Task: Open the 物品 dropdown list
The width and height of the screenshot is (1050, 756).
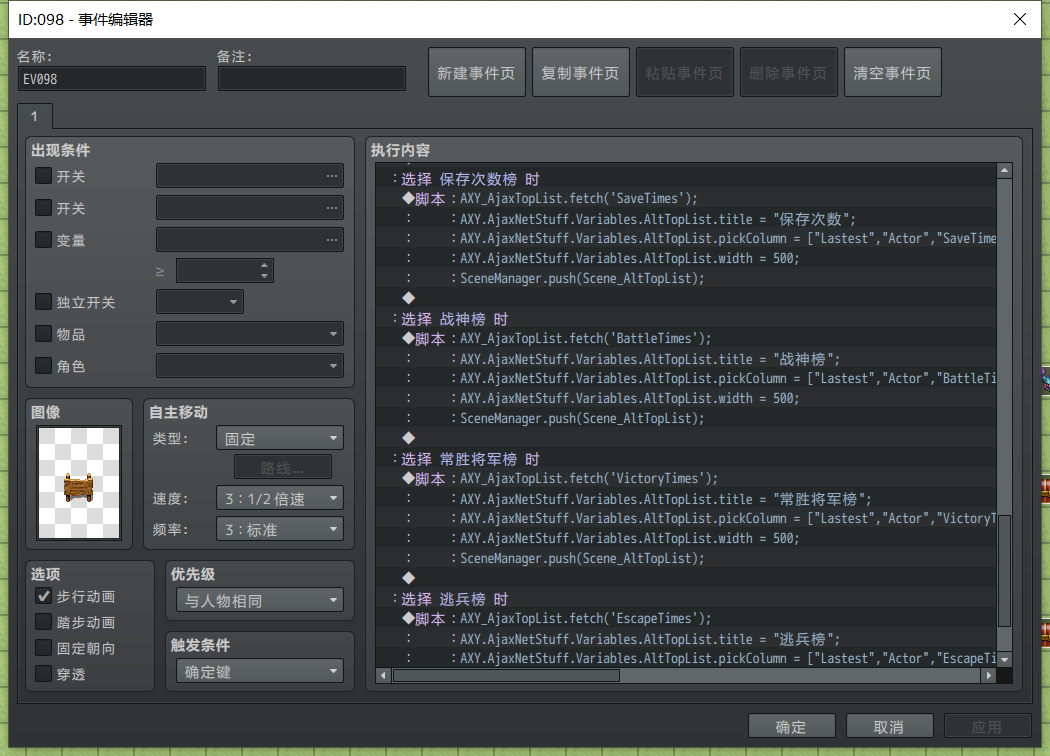Action: tap(250, 333)
